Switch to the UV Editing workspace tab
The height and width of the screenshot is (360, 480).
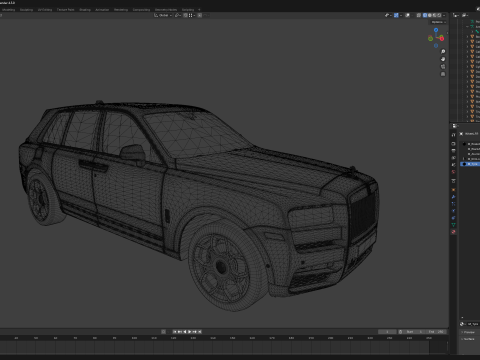[x=45, y=10]
